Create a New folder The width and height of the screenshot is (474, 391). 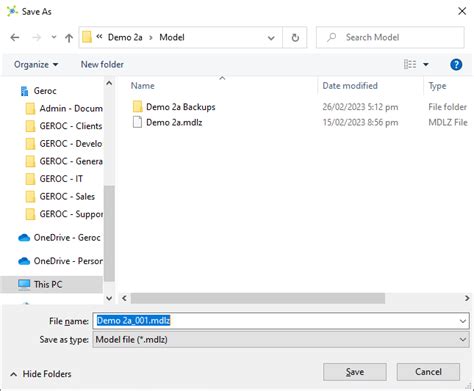102,64
